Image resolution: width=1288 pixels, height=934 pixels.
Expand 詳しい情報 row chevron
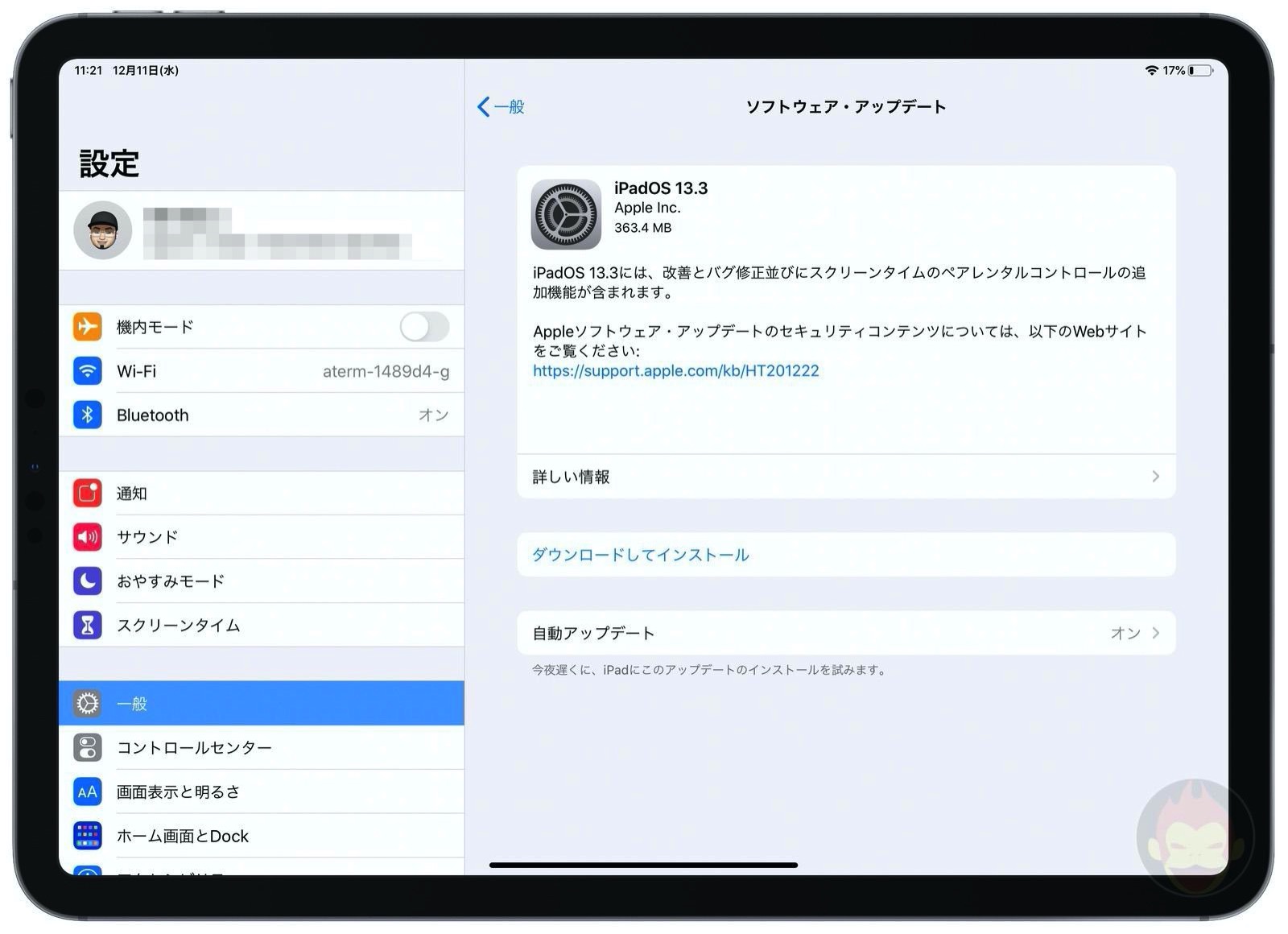1156,477
